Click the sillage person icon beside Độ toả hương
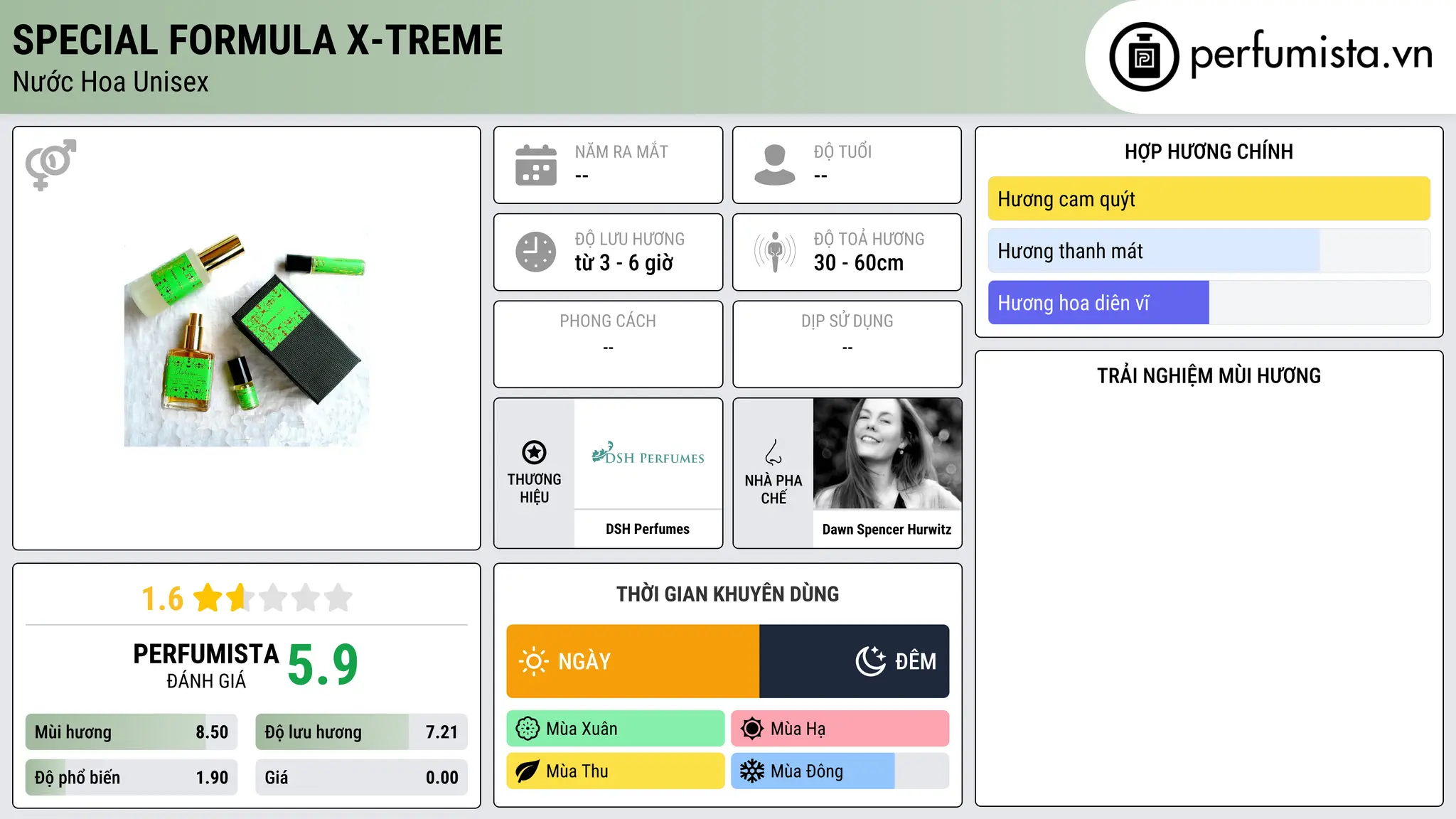The image size is (1456, 819). (775, 252)
